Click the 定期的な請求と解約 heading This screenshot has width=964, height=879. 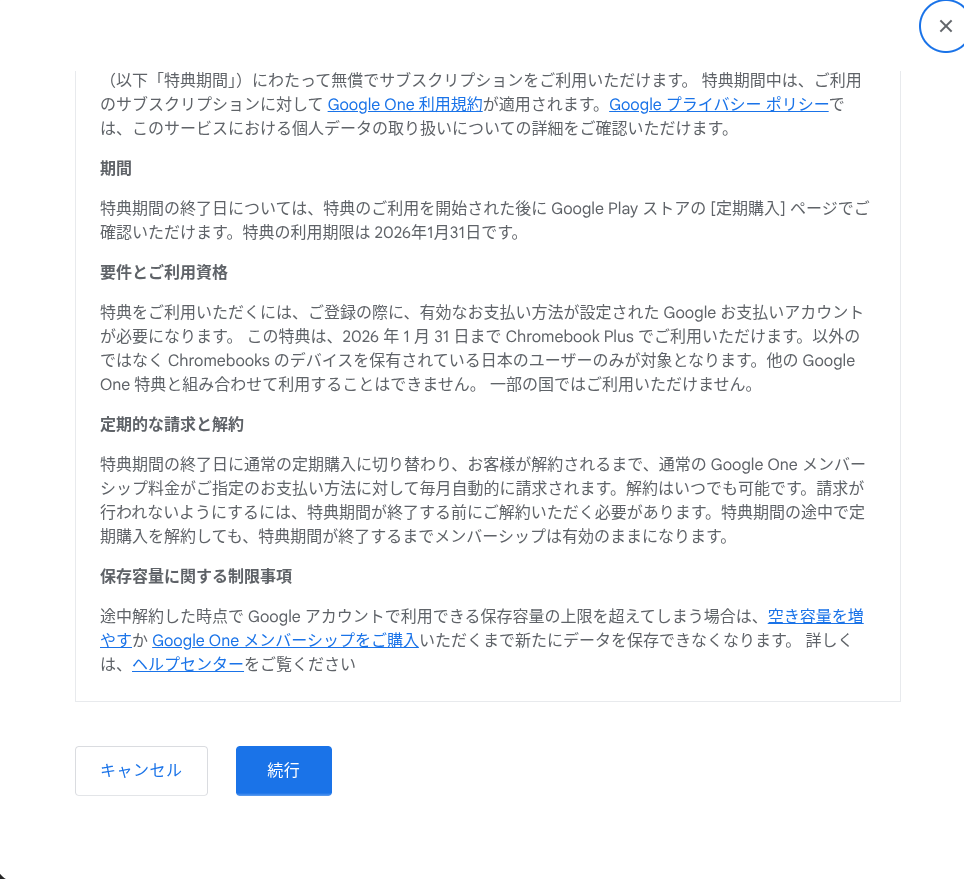pos(172,424)
